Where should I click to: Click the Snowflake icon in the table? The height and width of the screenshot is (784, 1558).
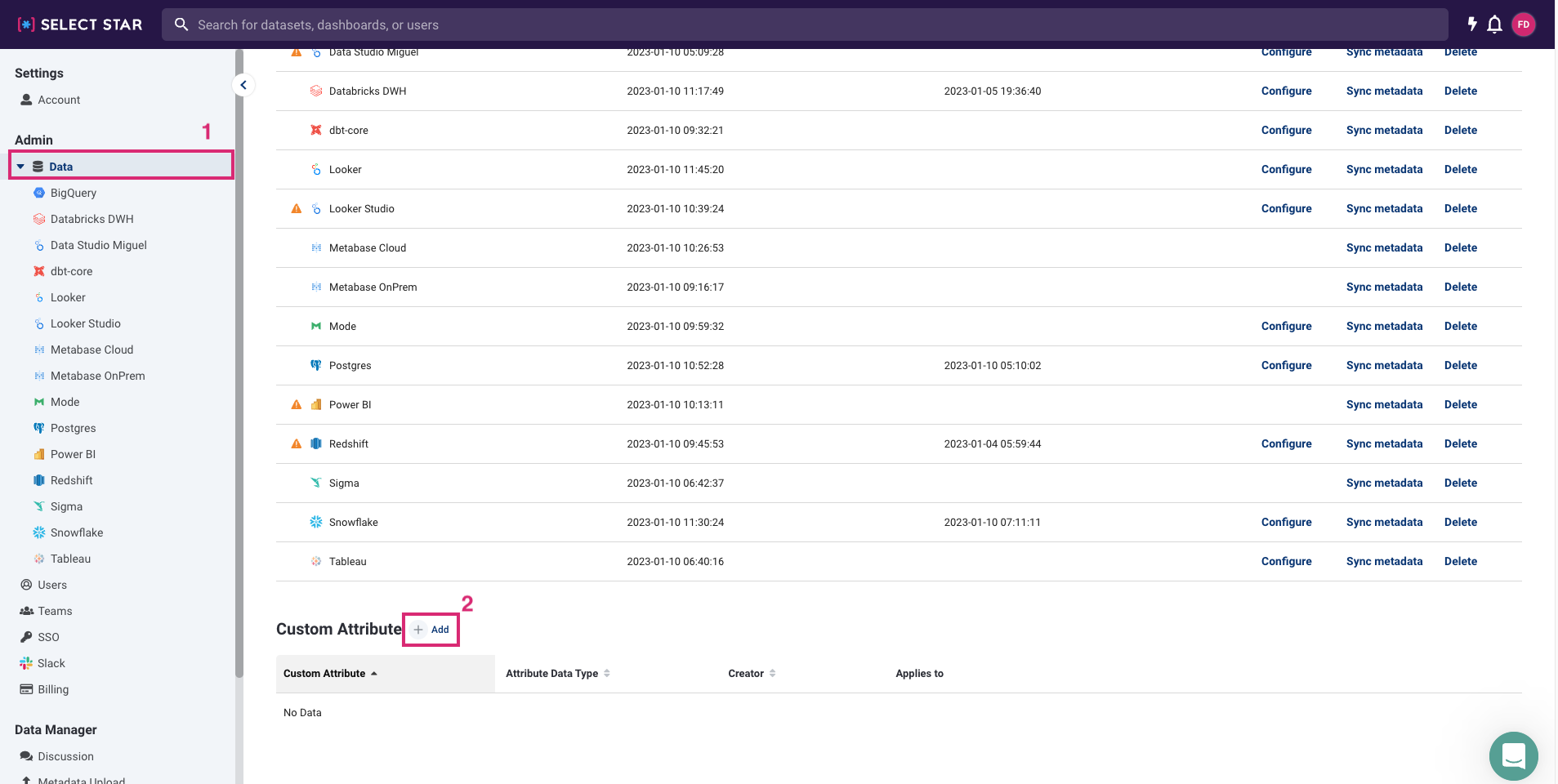coord(316,522)
